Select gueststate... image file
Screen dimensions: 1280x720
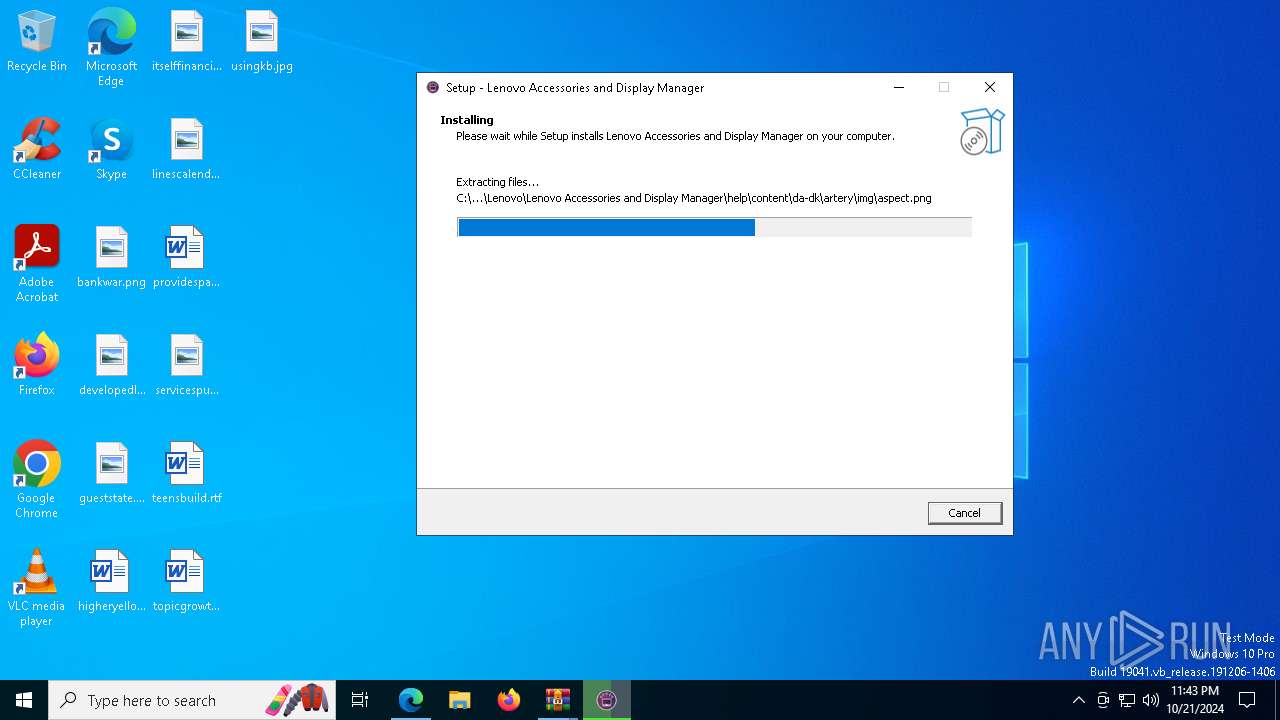pyautogui.click(x=111, y=474)
